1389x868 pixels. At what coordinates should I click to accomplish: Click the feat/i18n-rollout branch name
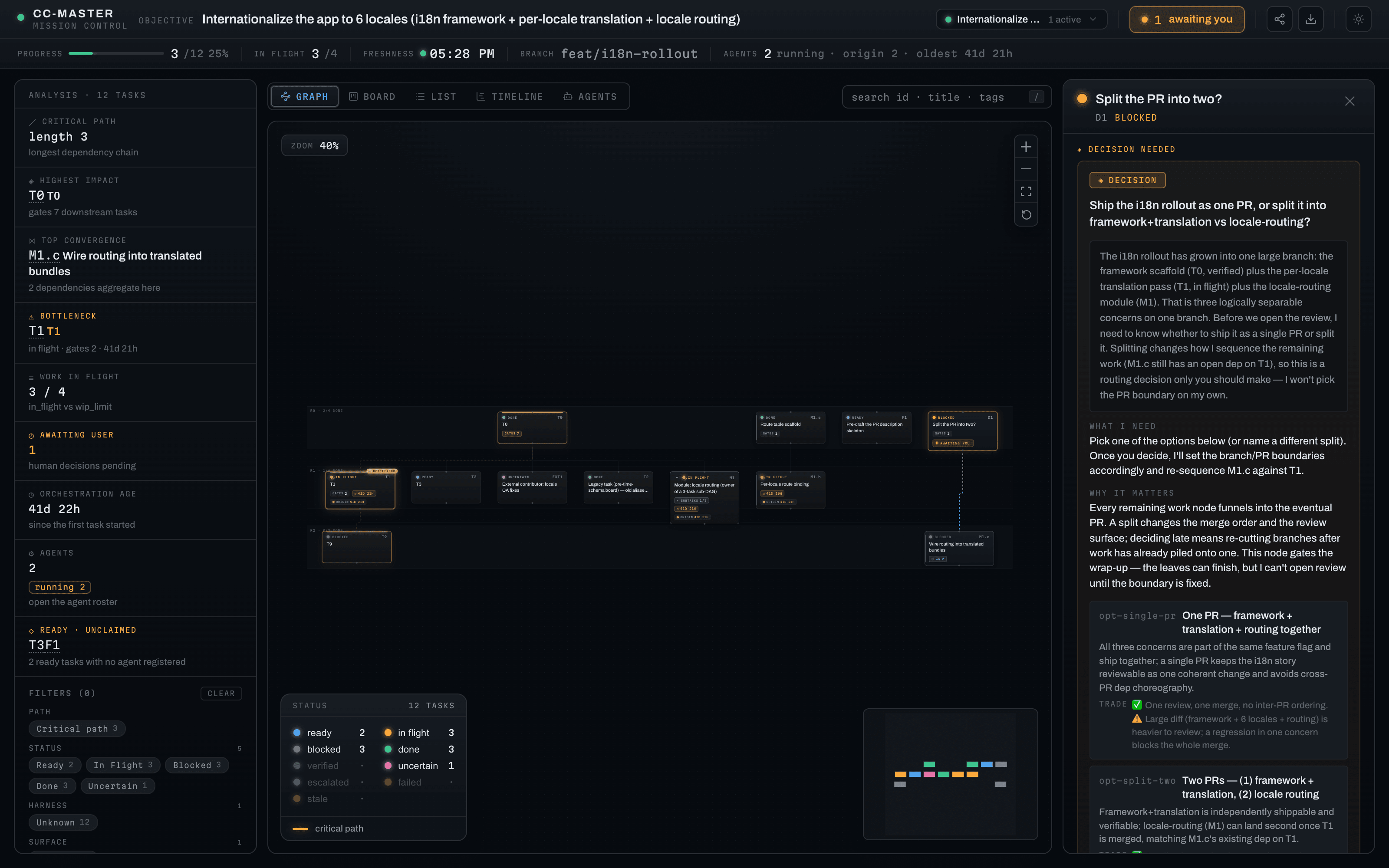(x=629, y=54)
